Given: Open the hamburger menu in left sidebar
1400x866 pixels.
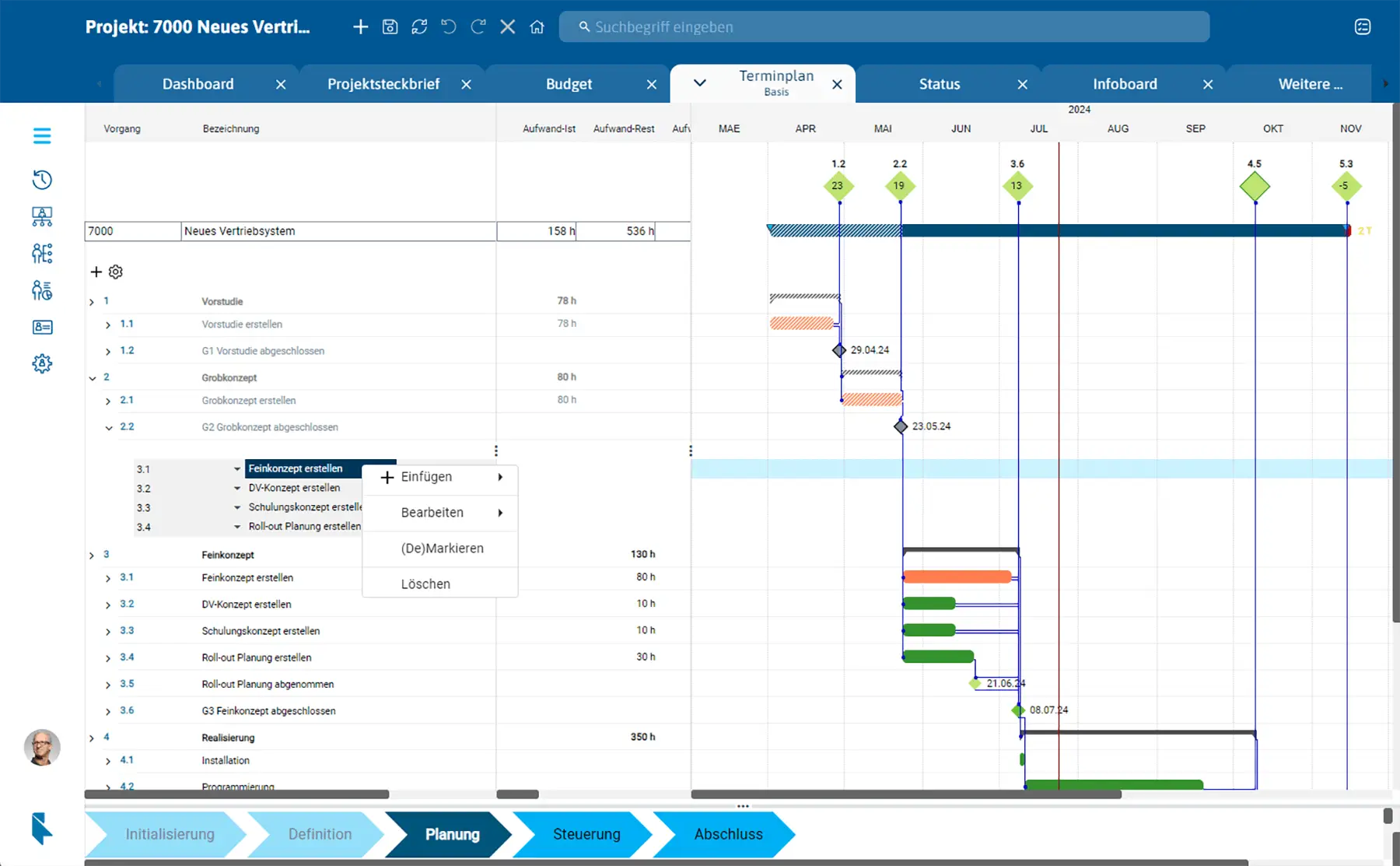Looking at the screenshot, I should [x=42, y=136].
